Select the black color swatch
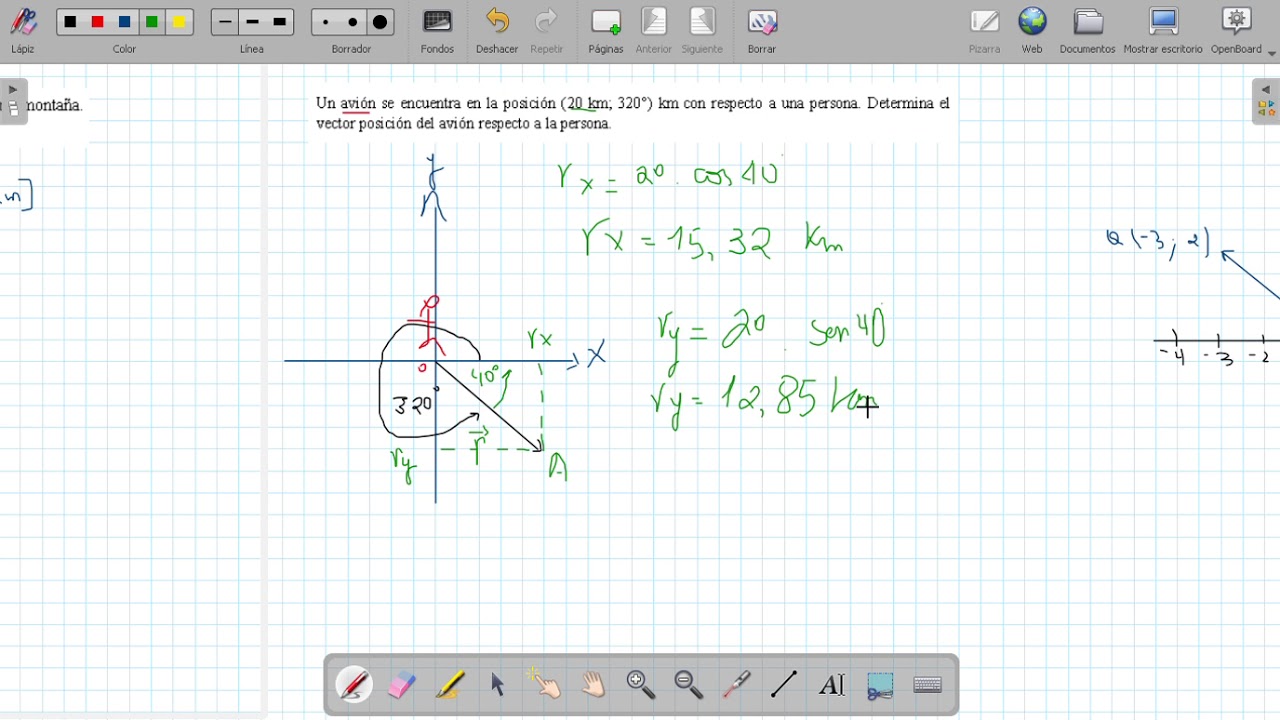Screen dimensions: 1280x720 coord(70,22)
